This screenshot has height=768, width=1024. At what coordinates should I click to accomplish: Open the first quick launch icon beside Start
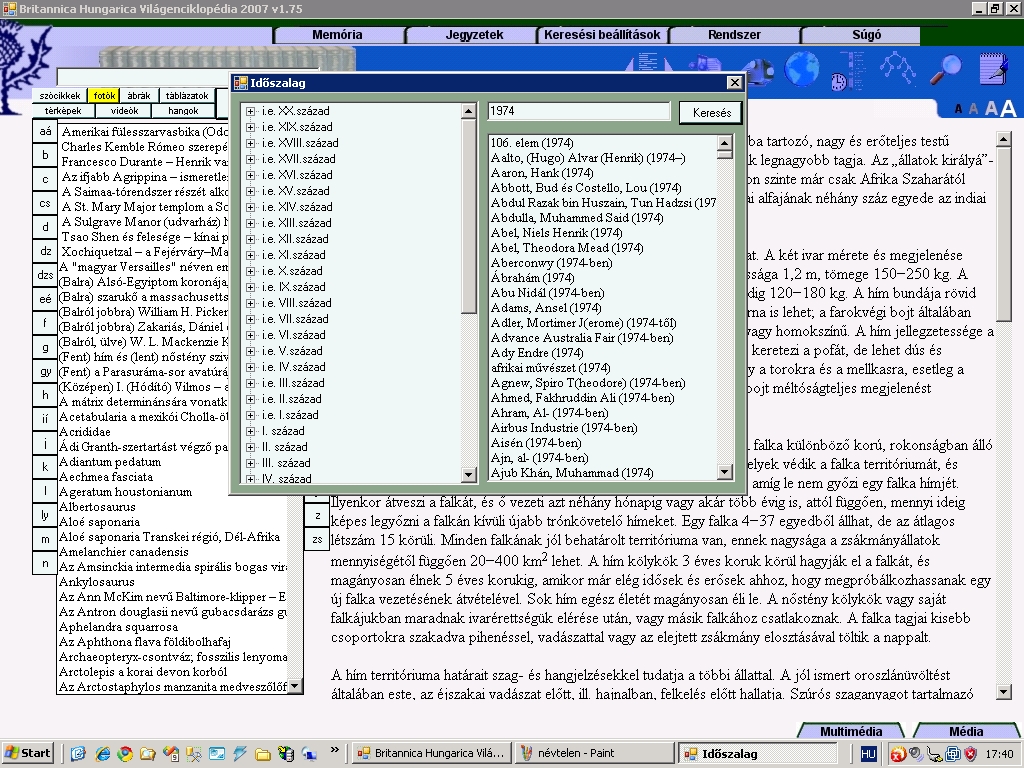[78, 754]
